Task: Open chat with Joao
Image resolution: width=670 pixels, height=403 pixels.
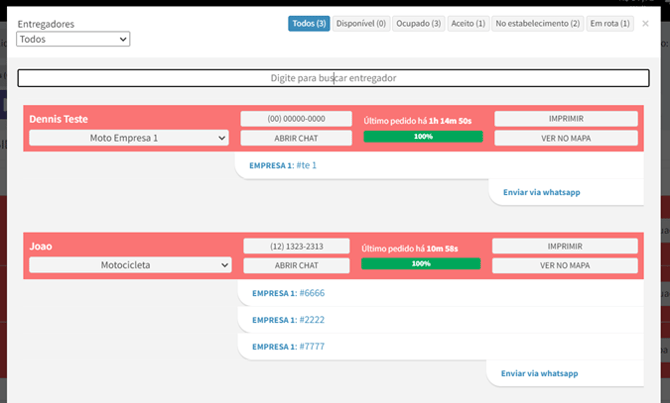Action: pyautogui.click(x=297, y=265)
